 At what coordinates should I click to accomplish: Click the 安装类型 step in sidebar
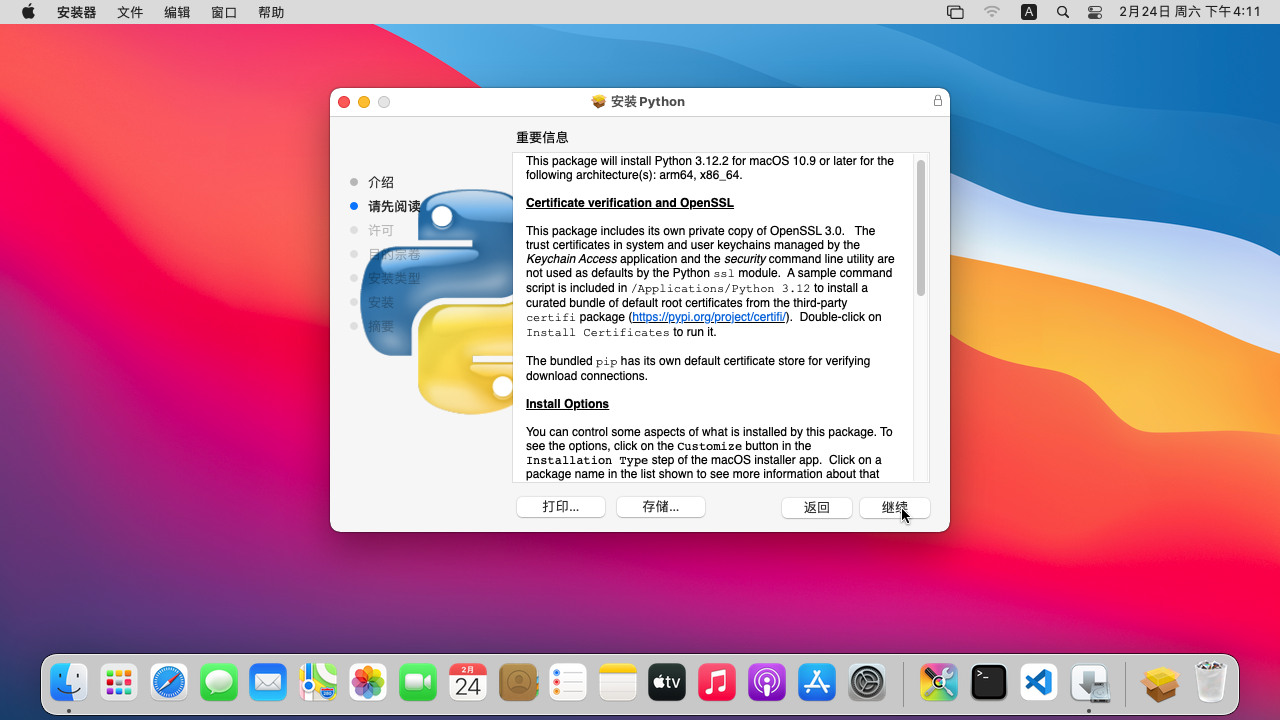(x=394, y=278)
